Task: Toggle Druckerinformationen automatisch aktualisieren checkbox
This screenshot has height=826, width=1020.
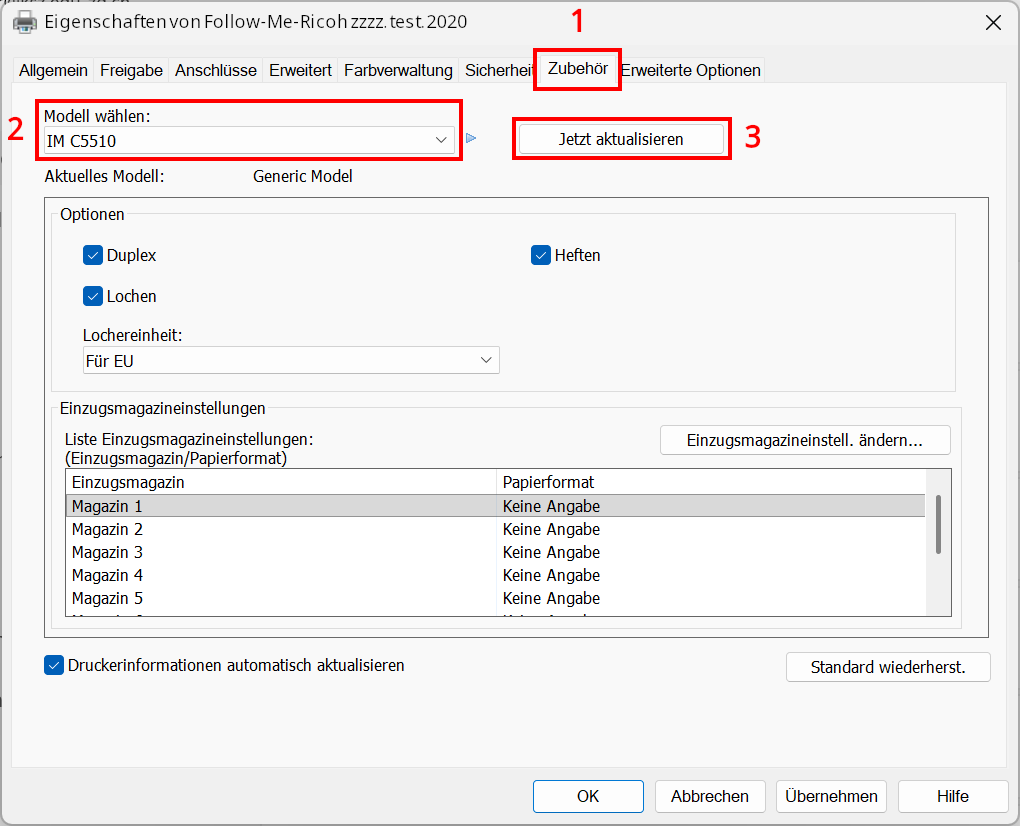Action: click(x=54, y=665)
